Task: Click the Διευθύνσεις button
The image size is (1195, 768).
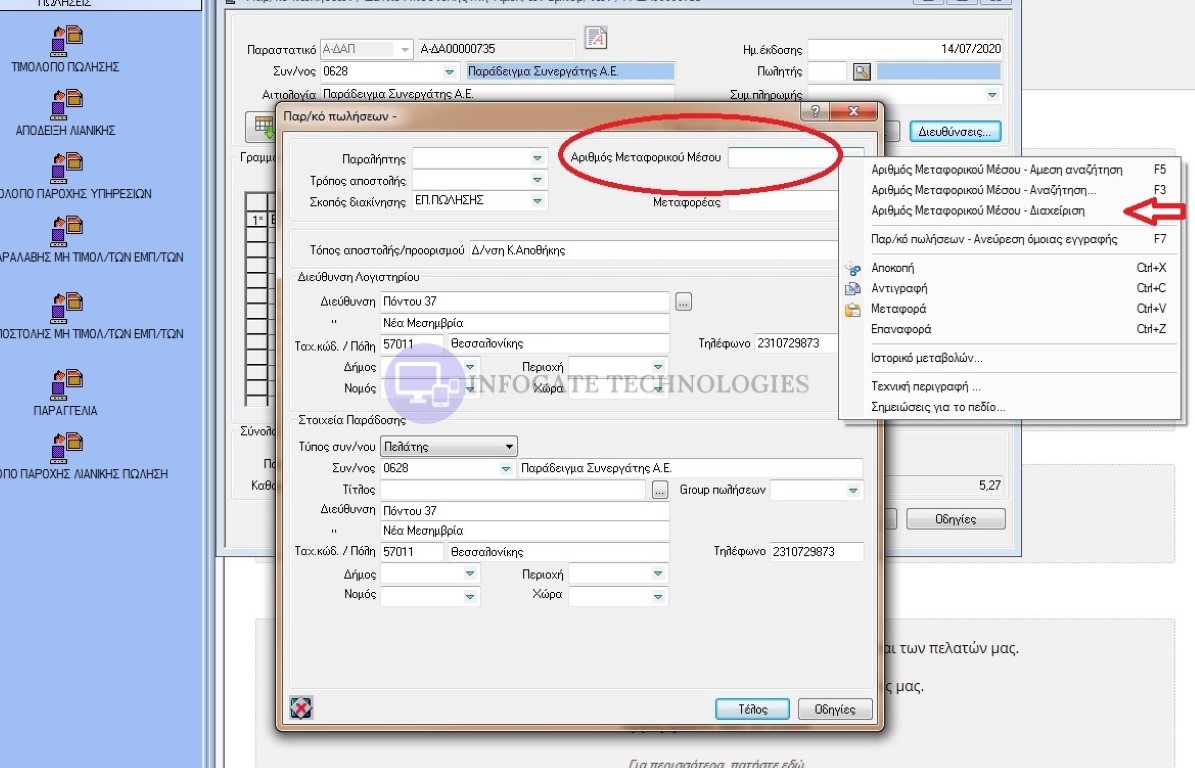Action: point(955,131)
